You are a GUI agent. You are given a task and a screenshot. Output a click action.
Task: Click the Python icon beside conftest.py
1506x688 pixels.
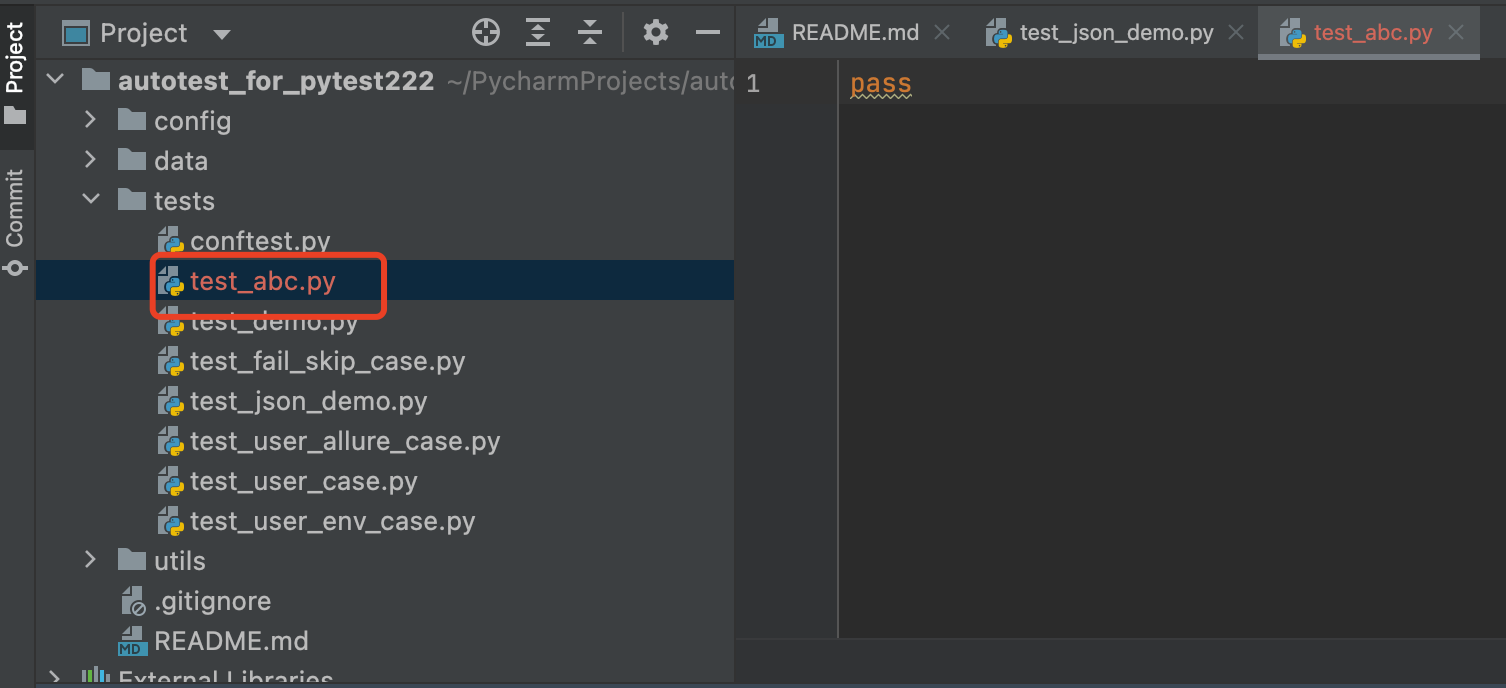point(171,241)
